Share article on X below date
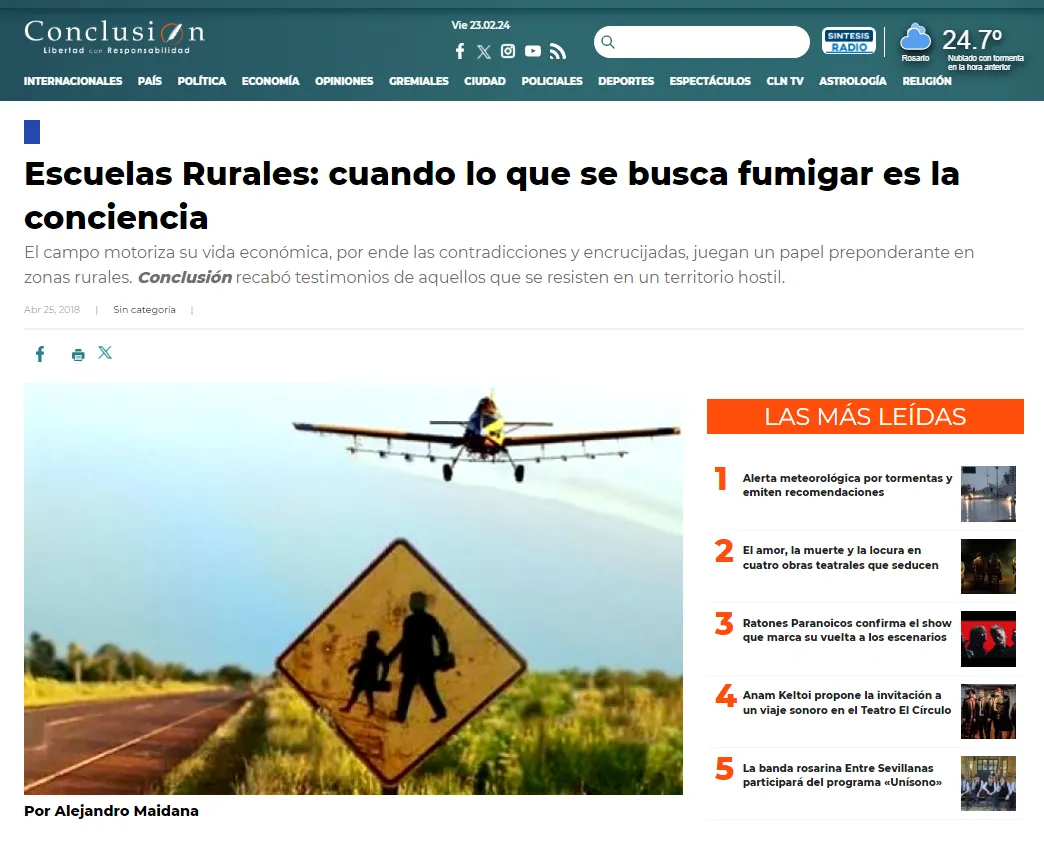 pyautogui.click(x=105, y=353)
